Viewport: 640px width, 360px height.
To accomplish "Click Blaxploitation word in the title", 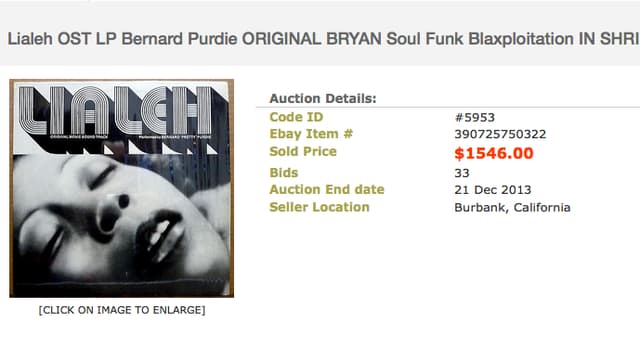I will pos(521,39).
